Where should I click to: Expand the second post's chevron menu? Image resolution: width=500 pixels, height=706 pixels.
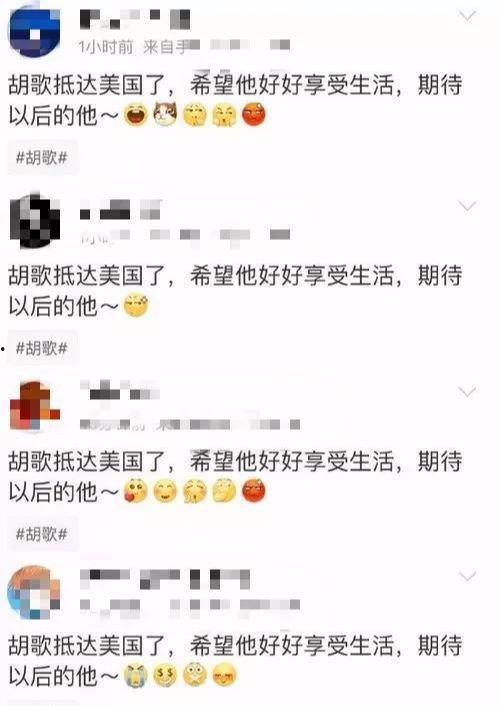pyautogui.click(x=467, y=206)
